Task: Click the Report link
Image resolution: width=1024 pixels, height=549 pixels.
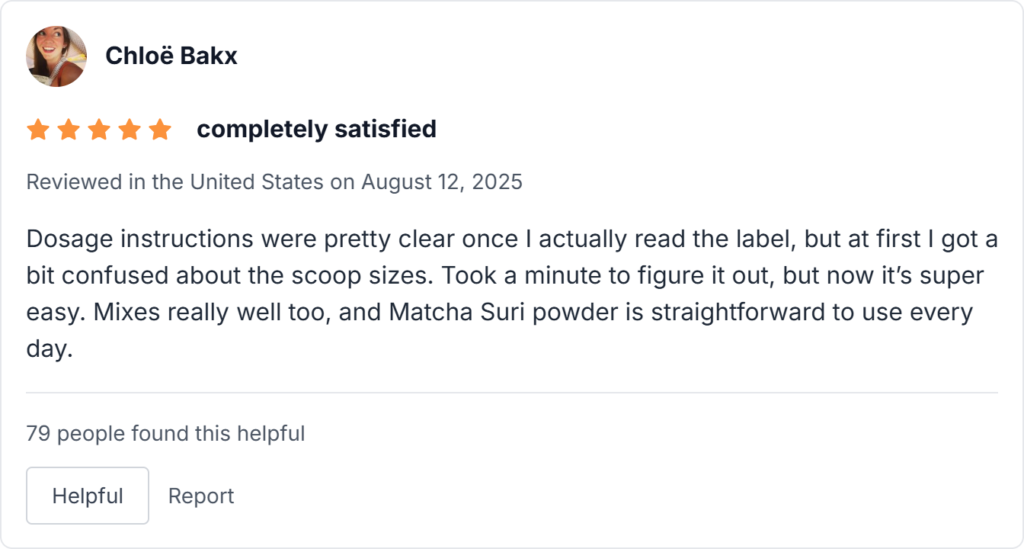Action: click(201, 496)
